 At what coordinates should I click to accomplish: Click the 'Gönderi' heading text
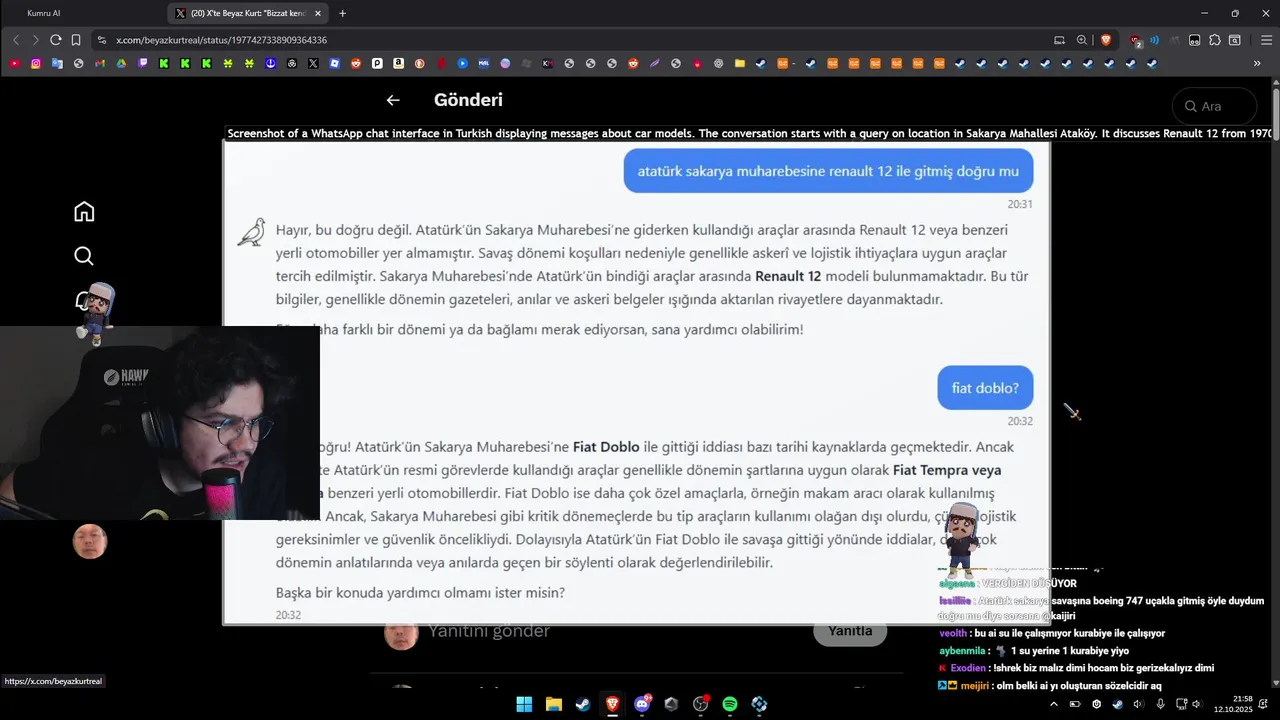pyautogui.click(x=468, y=100)
